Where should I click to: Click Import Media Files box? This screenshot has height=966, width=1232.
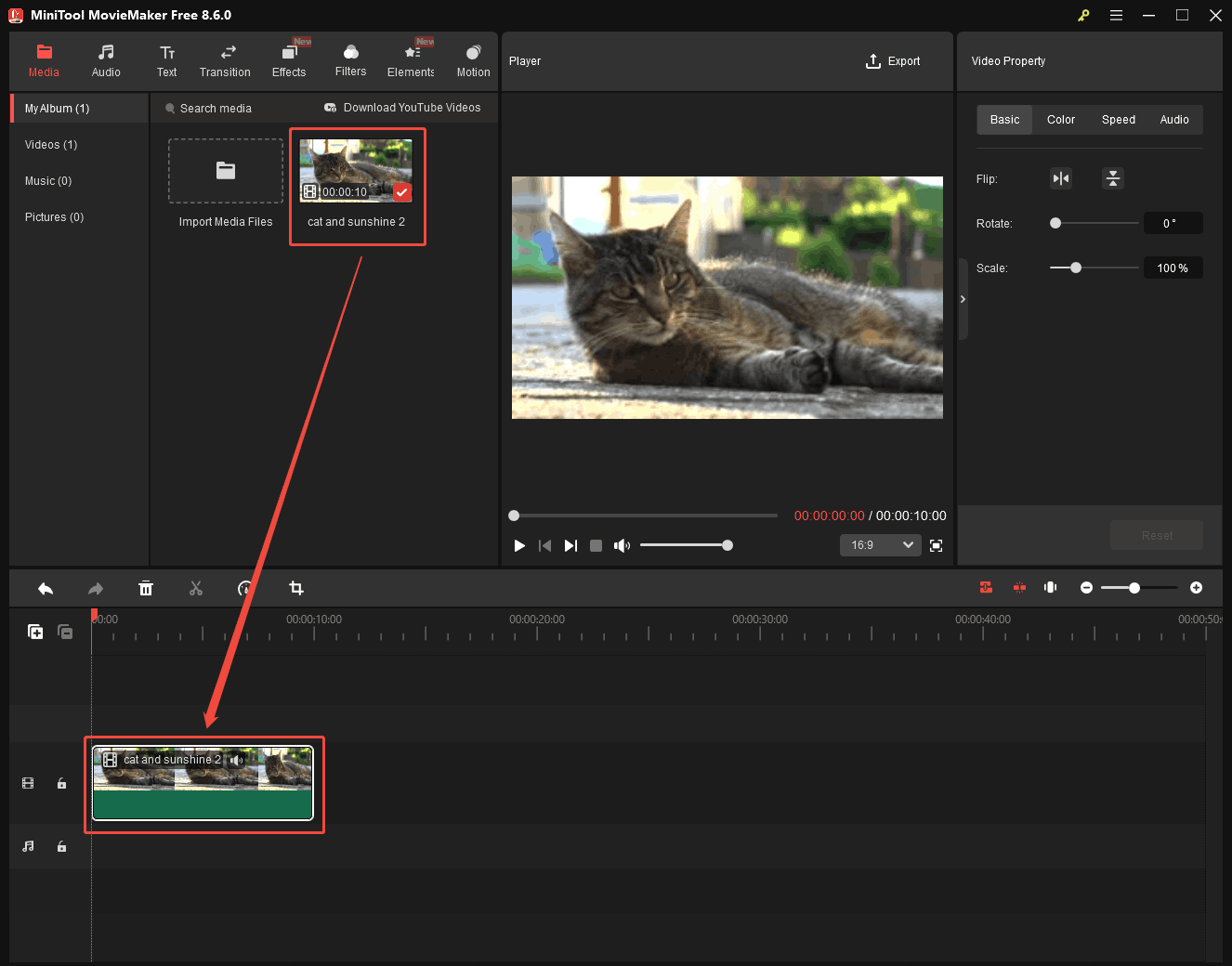[x=226, y=171]
